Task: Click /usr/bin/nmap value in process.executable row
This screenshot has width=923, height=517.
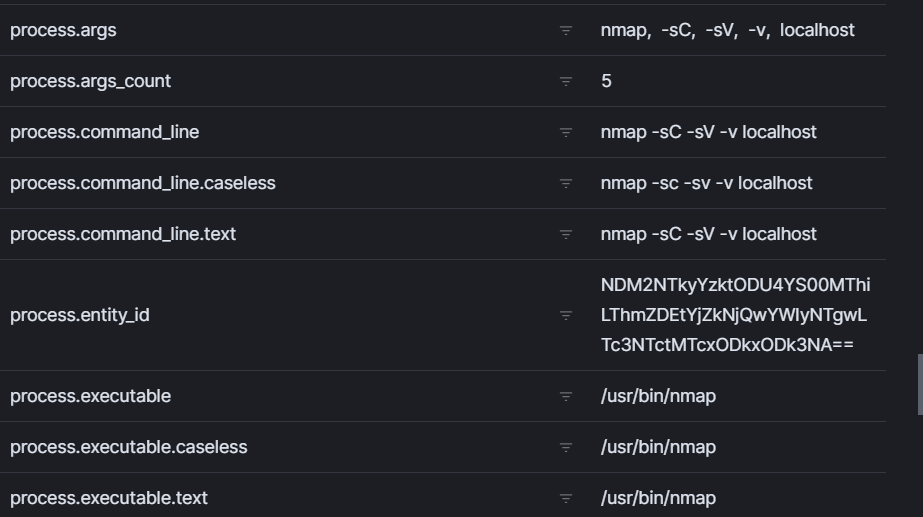Action: (658, 396)
